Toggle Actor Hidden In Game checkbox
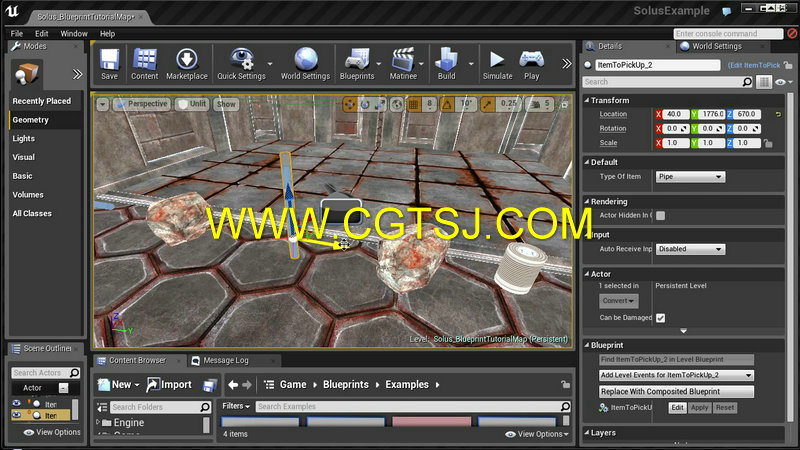The width and height of the screenshot is (800, 450). tap(661, 215)
